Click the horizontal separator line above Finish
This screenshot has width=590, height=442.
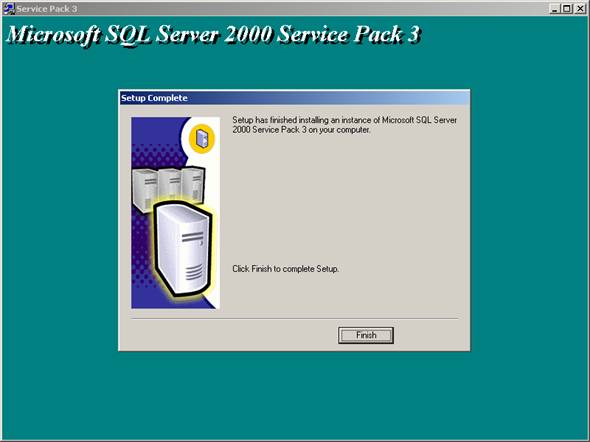295,319
